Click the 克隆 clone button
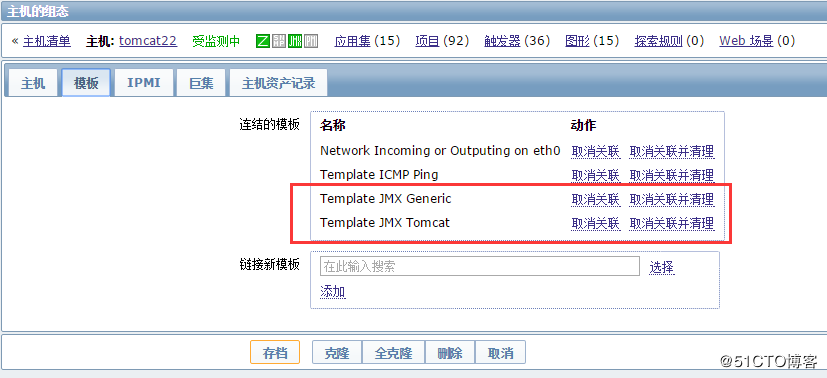 pyautogui.click(x=337, y=352)
